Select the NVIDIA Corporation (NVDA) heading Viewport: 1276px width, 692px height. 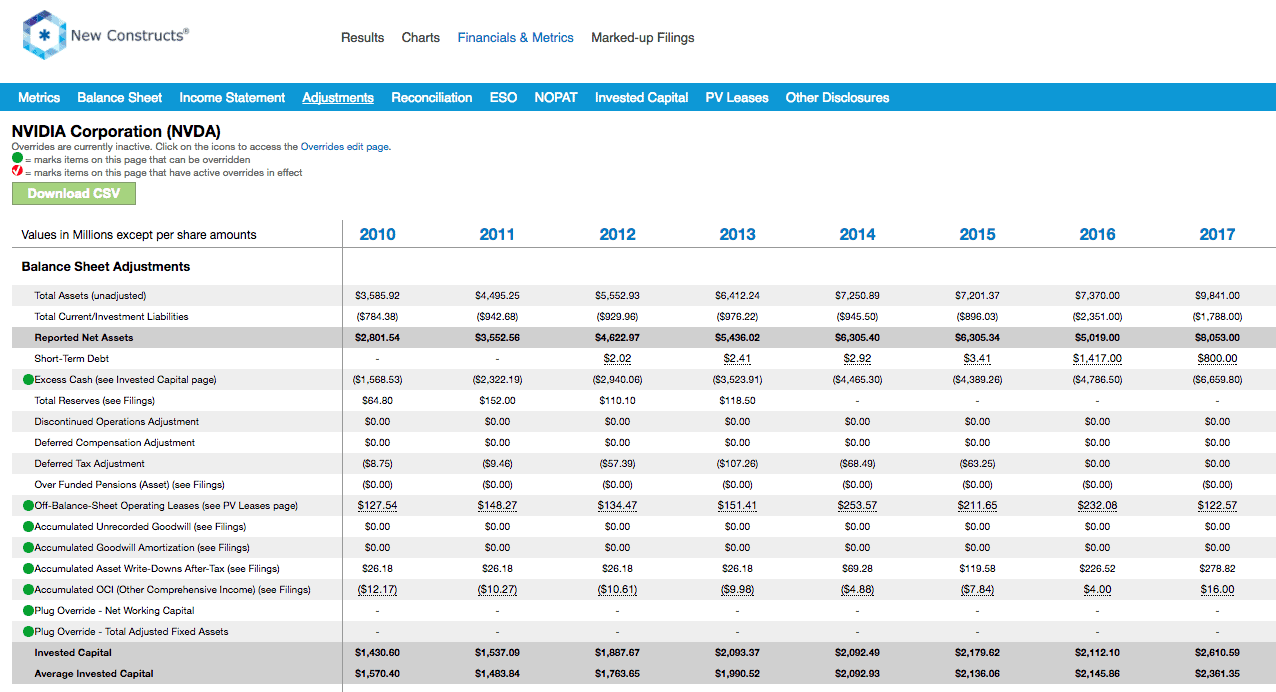(x=116, y=131)
